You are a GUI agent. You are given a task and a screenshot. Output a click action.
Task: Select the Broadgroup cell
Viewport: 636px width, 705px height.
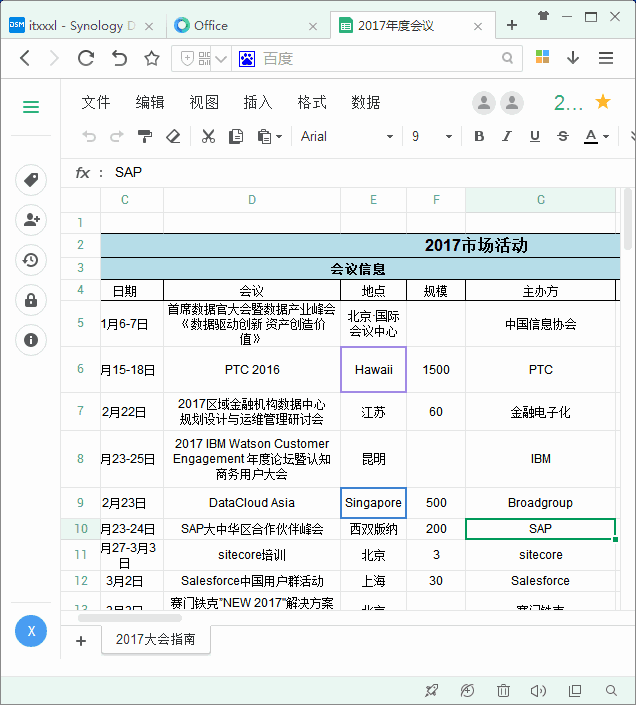(x=540, y=503)
